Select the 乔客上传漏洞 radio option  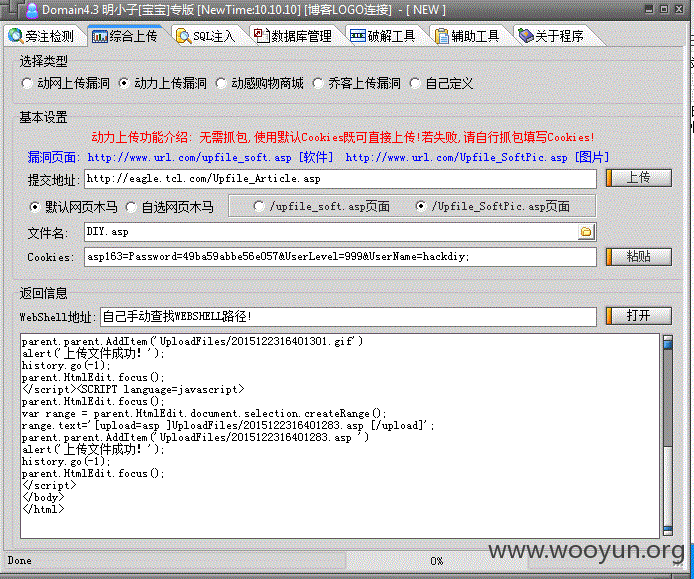coord(318,83)
